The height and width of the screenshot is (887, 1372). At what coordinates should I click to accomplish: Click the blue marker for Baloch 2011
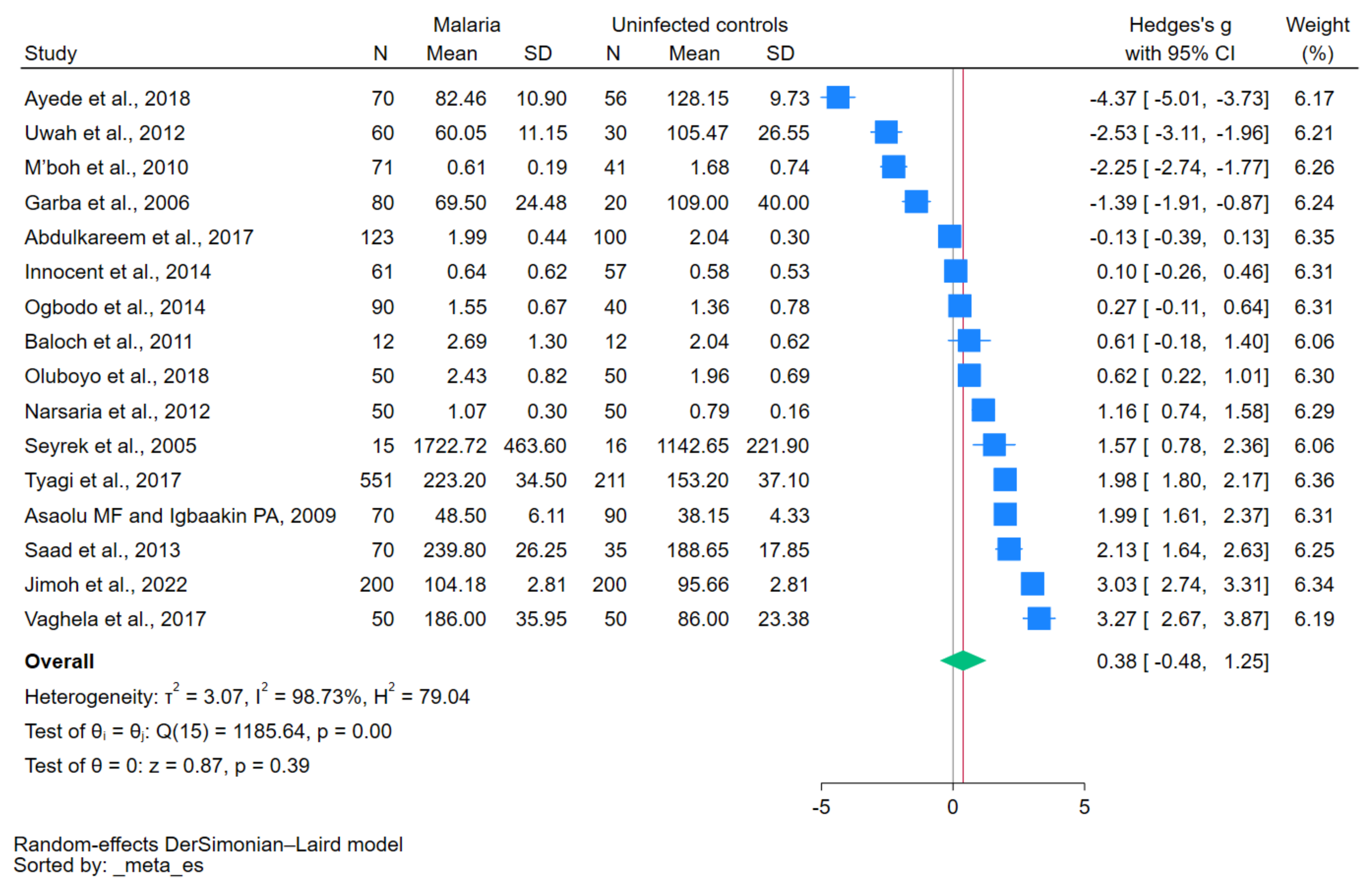point(969,341)
